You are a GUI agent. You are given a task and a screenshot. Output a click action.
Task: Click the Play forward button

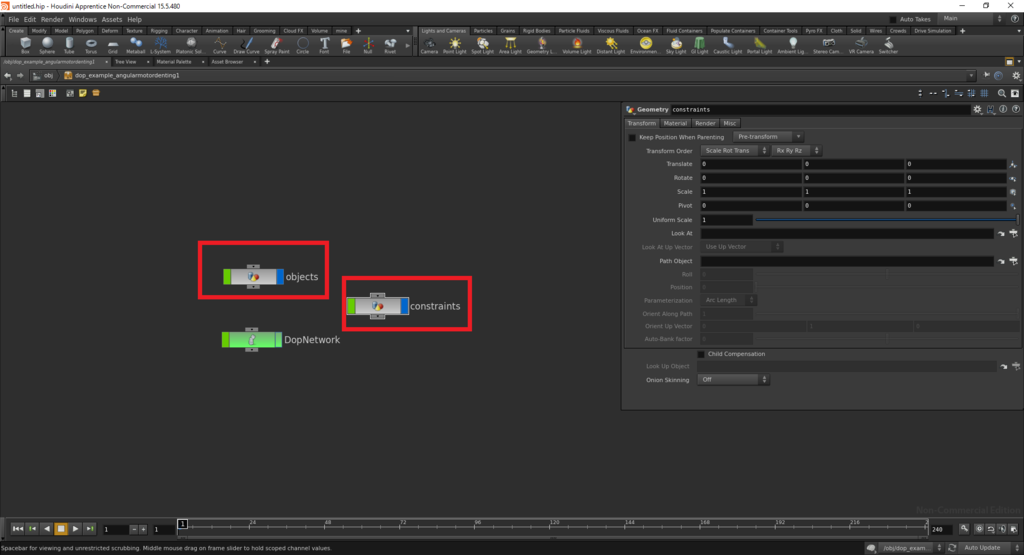click(x=75, y=529)
